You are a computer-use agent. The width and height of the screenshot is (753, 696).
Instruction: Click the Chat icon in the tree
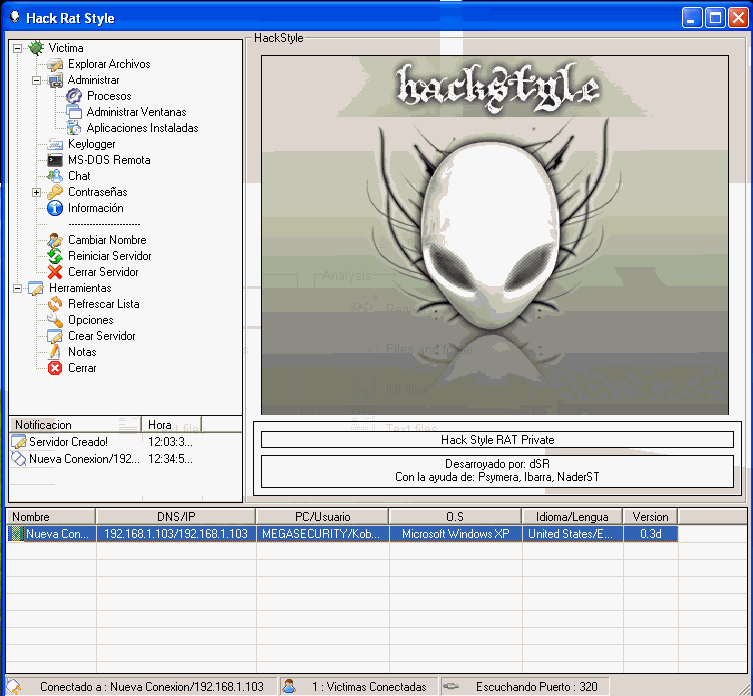point(55,176)
